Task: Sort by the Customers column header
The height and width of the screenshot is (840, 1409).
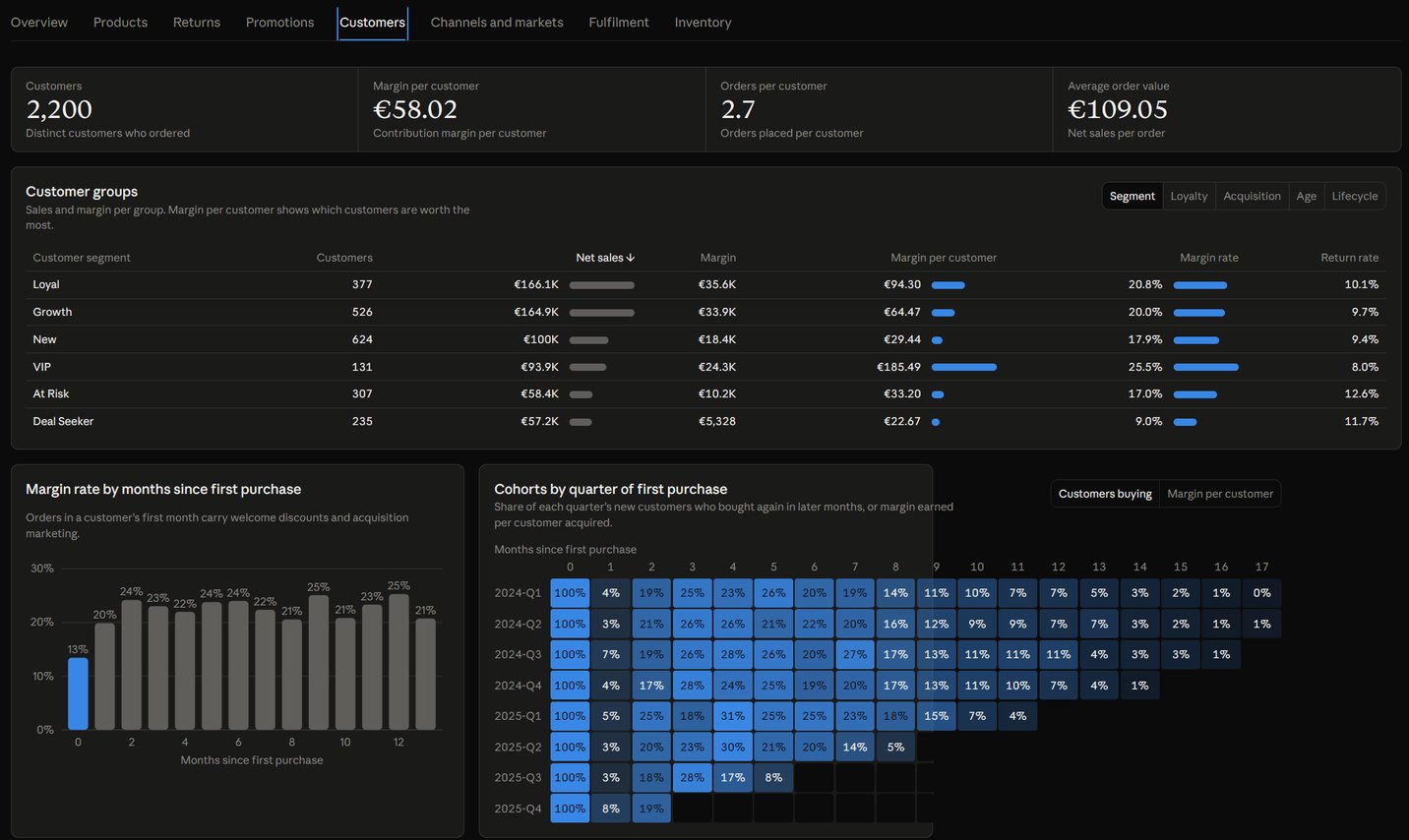Action: point(344,258)
